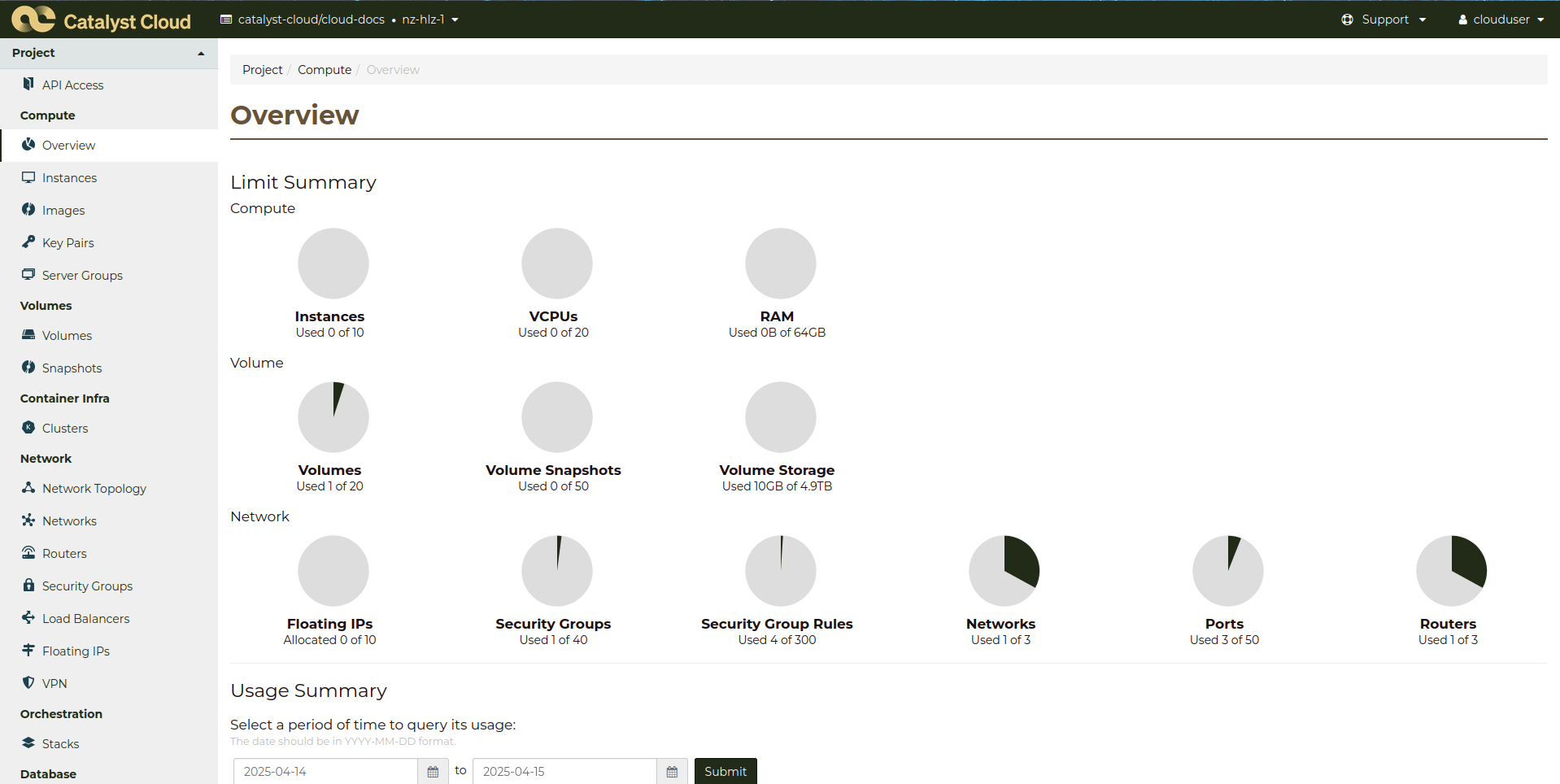Select the Instances sidebar icon
The width and height of the screenshot is (1560, 784).
point(28,177)
